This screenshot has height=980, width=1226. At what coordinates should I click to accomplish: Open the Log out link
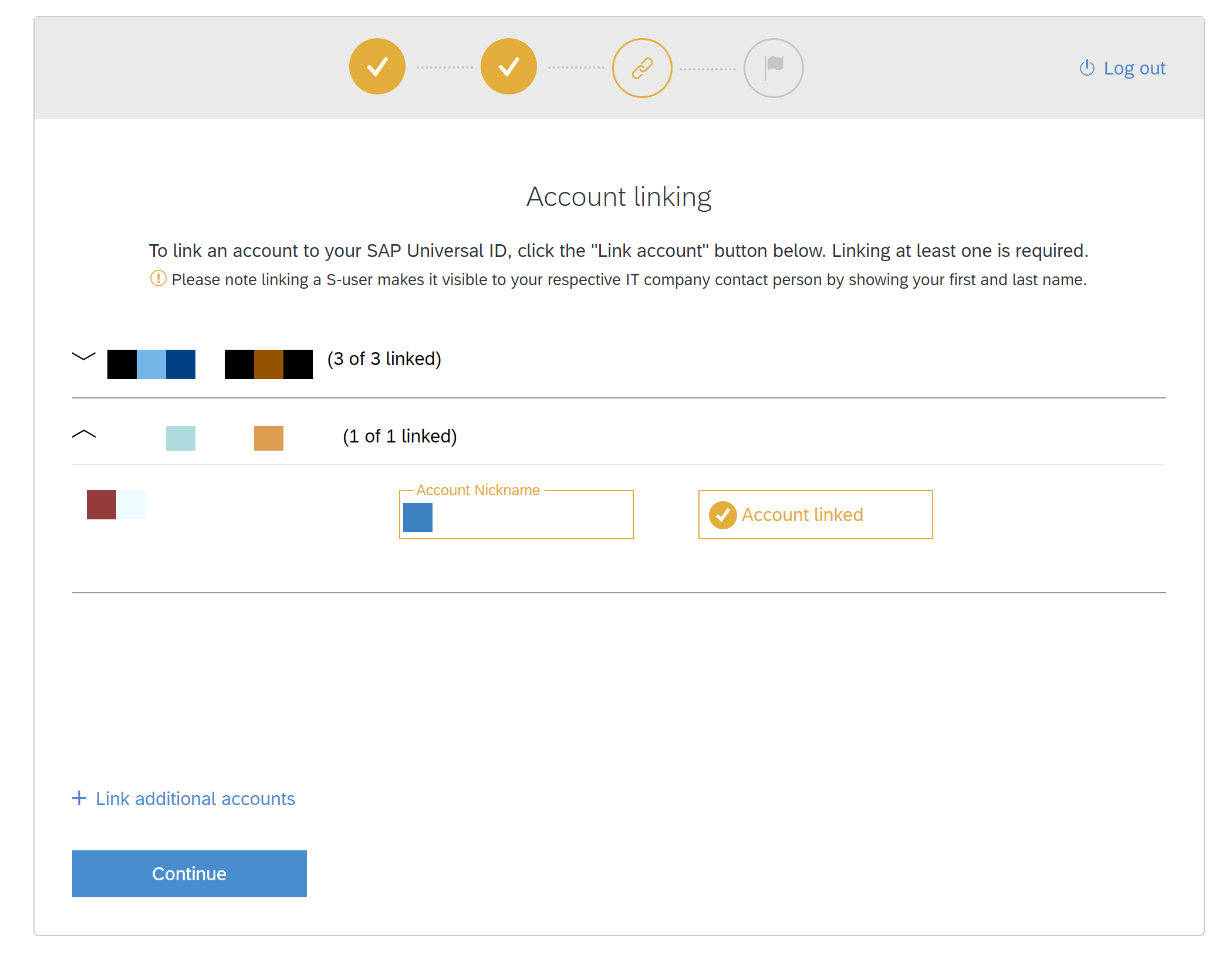coord(1134,68)
